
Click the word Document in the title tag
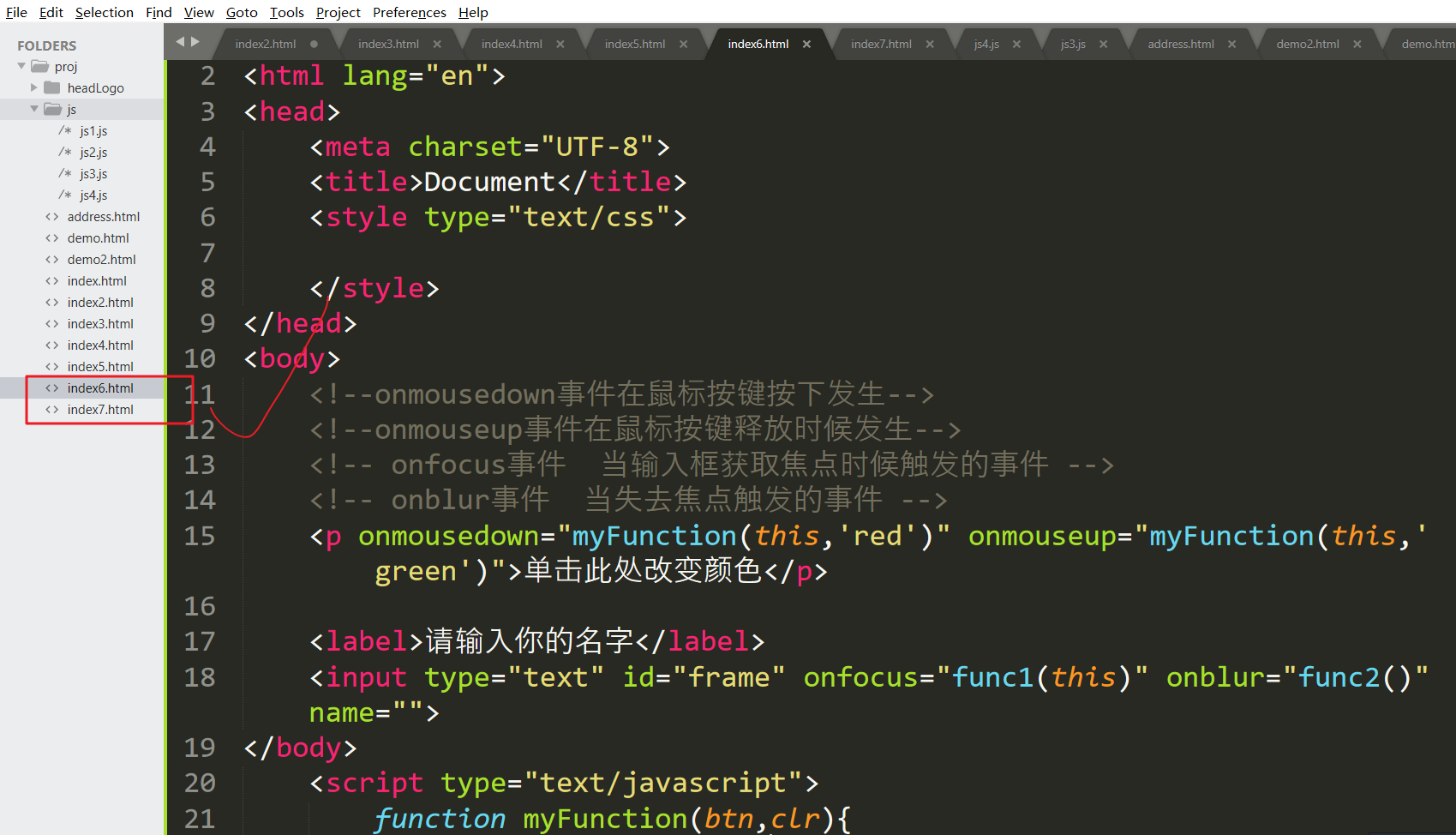tap(490, 182)
